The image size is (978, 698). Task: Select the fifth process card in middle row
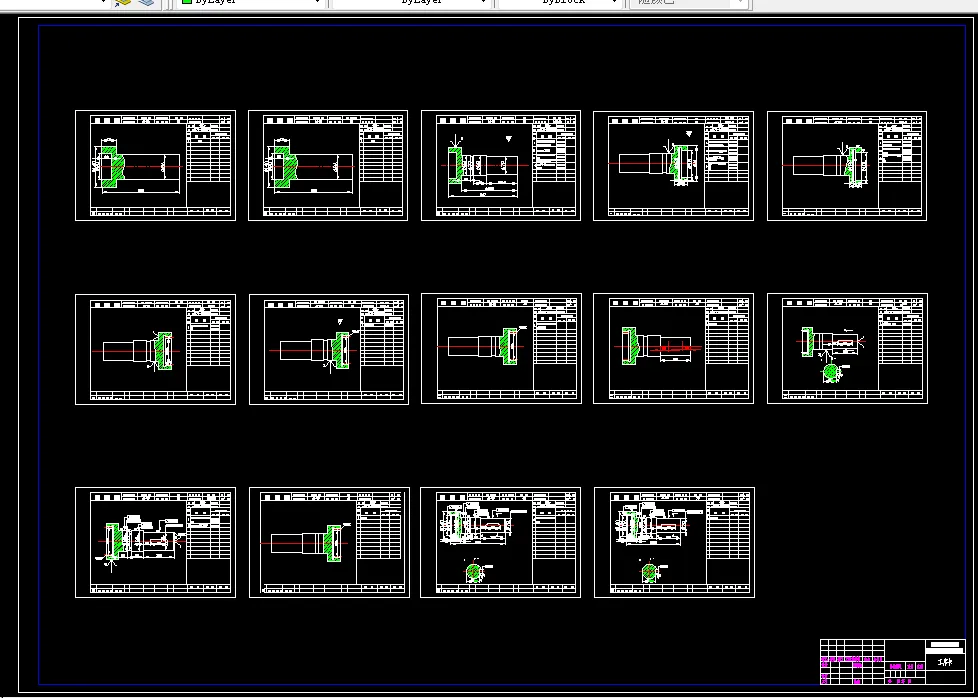tap(847, 348)
